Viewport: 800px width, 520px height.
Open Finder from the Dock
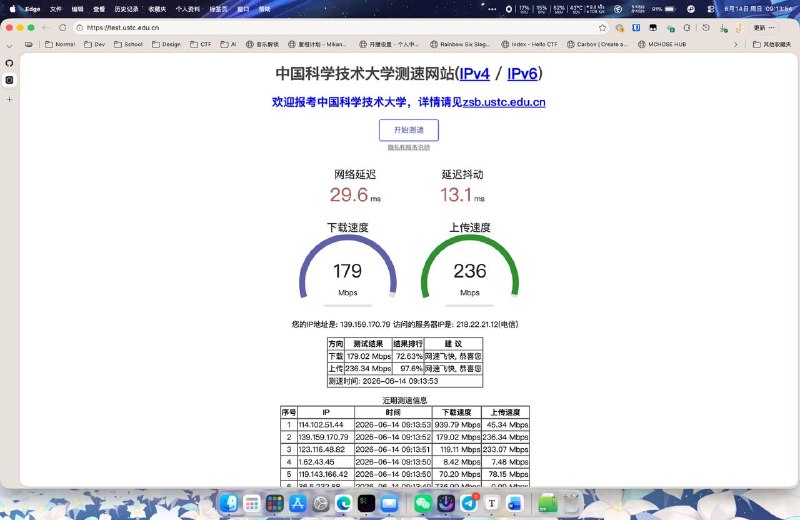click(230, 504)
